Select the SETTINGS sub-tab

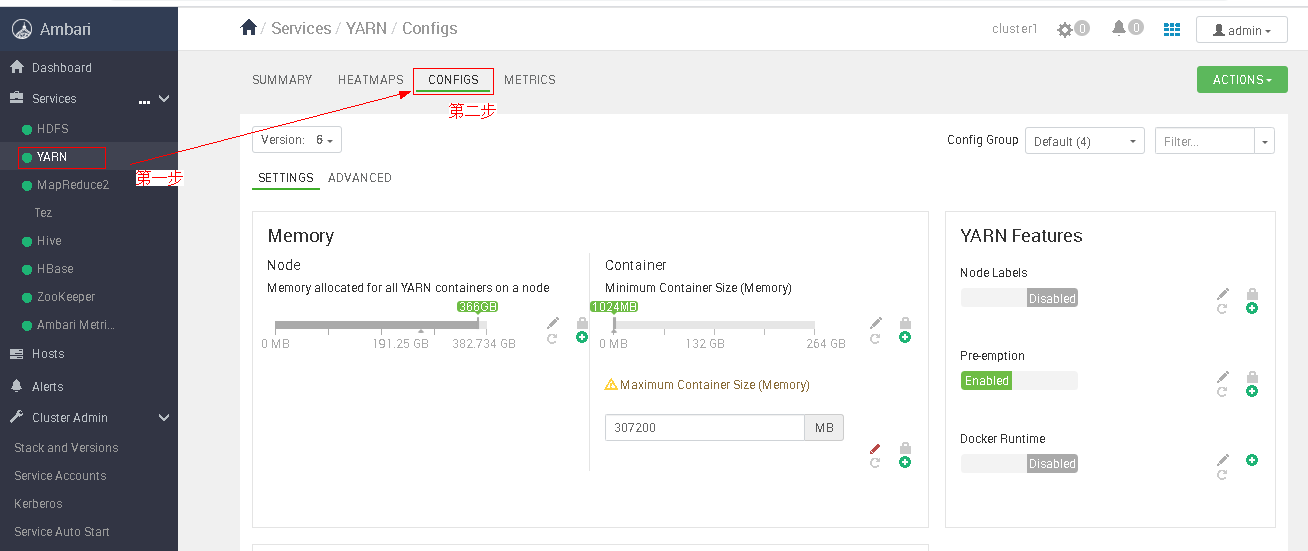pos(286,178)
